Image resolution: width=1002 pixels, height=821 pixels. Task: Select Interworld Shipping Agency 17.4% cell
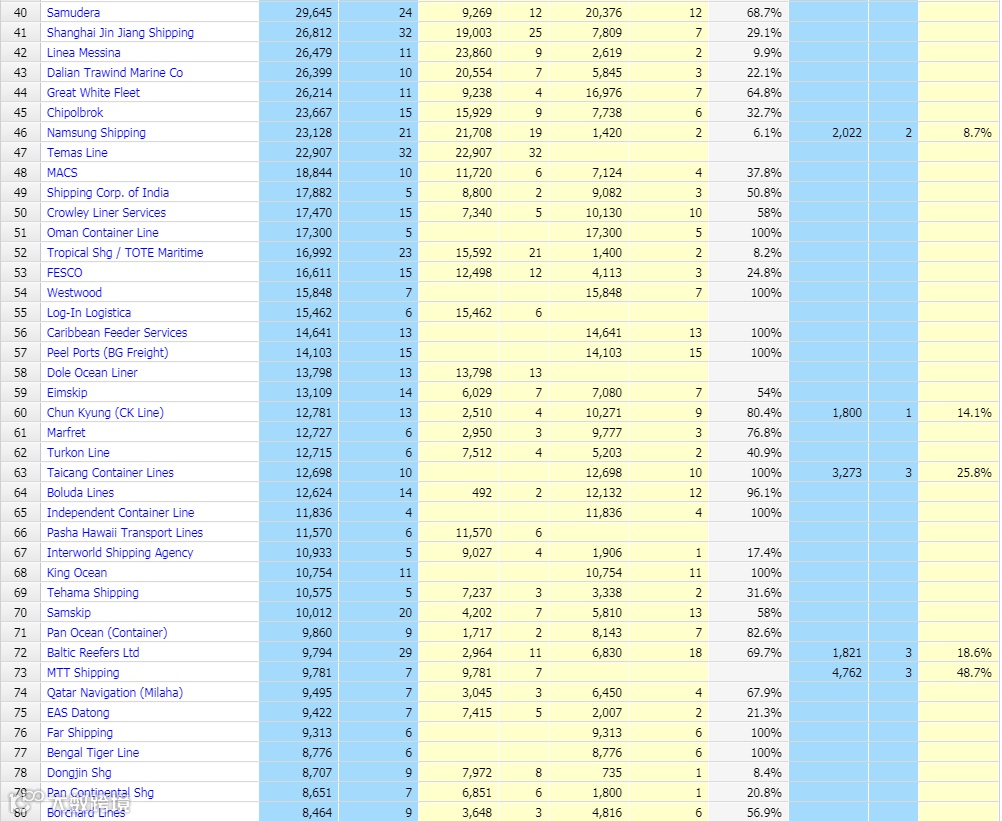pyautogui.click(x=764, y=553)
